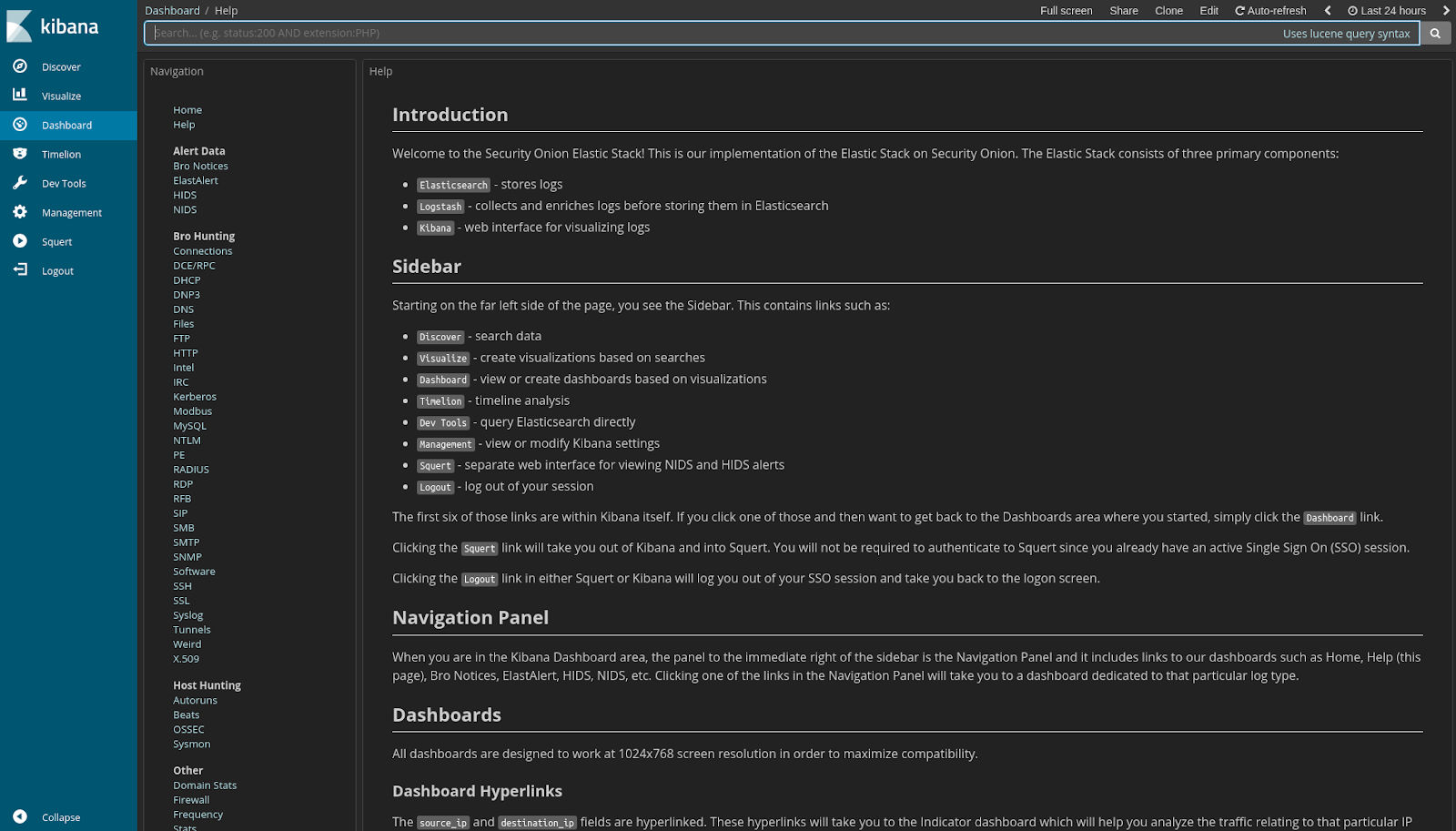This screenshot has width=1456, height=831.
Task: Open the SSH dashboard
Action: click(182, 586)
